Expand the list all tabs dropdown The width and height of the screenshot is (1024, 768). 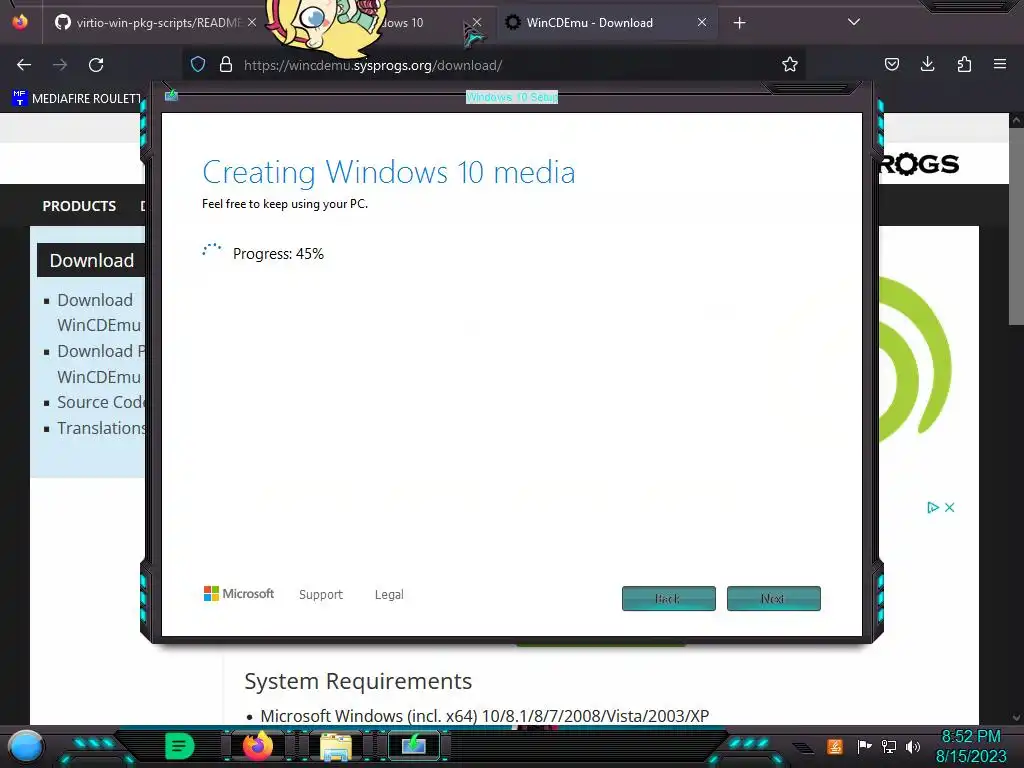(854, 22)
